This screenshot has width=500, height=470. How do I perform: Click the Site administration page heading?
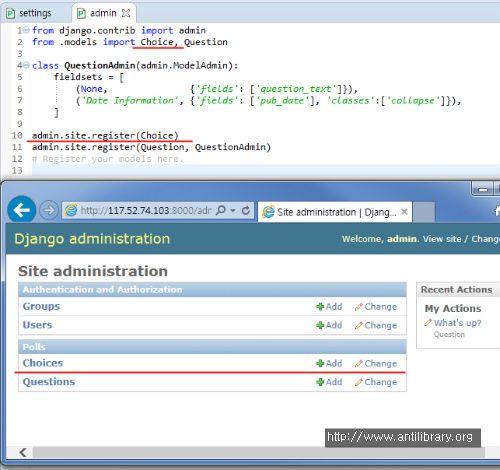tap(93, 271)
